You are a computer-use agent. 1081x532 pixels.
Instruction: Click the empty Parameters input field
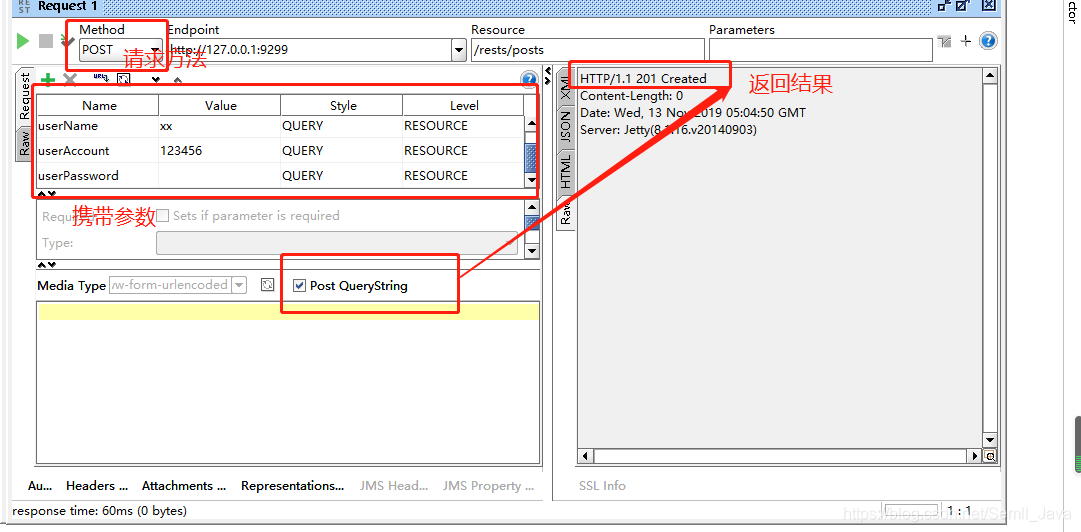(820, 50)
